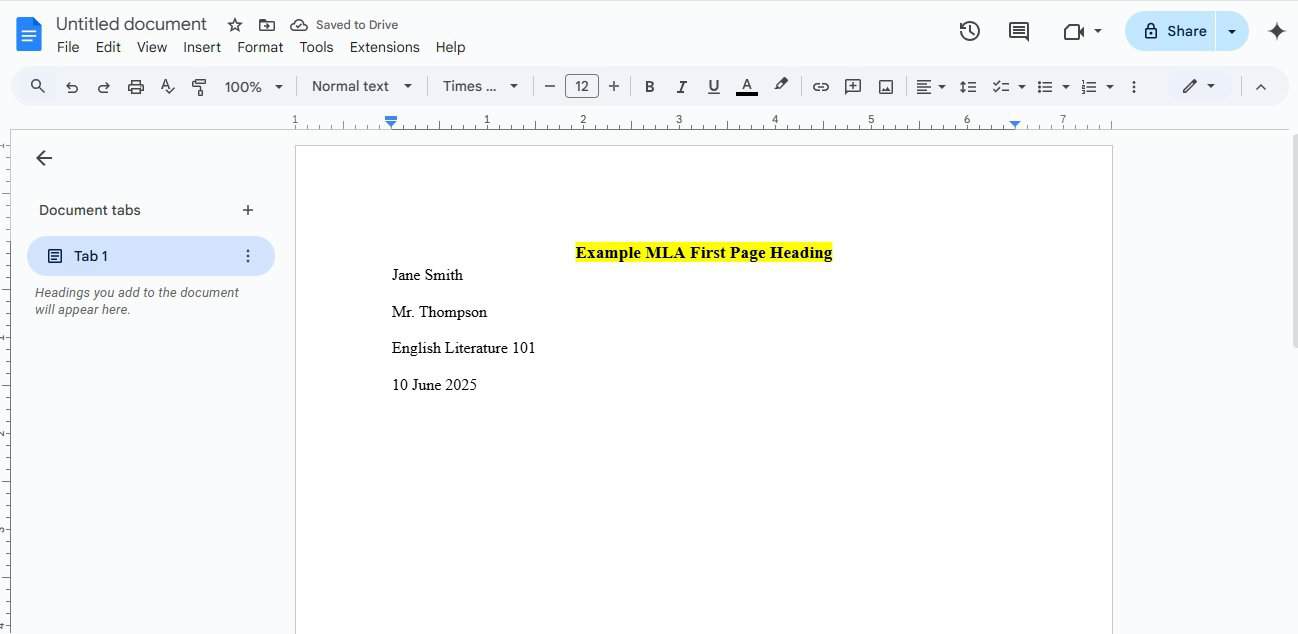Click the font size field
Screen dimensions: 1298x634
(582, 86)
